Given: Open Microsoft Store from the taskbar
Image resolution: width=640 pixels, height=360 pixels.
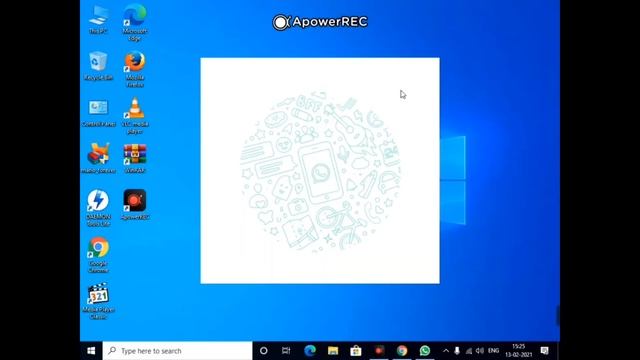Looking at the screenshot, I should click(x=356, y=351).
